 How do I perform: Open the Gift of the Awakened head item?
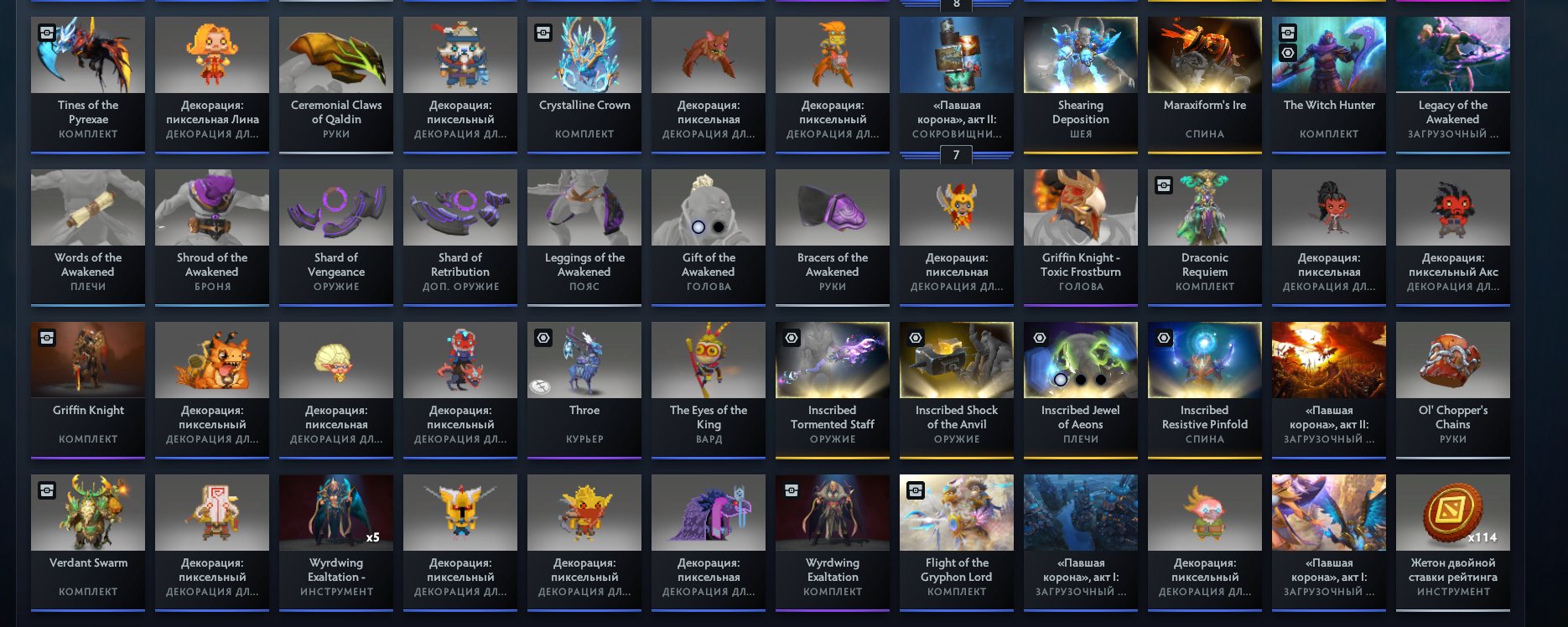pyautogui.click(x=709, y=237)
